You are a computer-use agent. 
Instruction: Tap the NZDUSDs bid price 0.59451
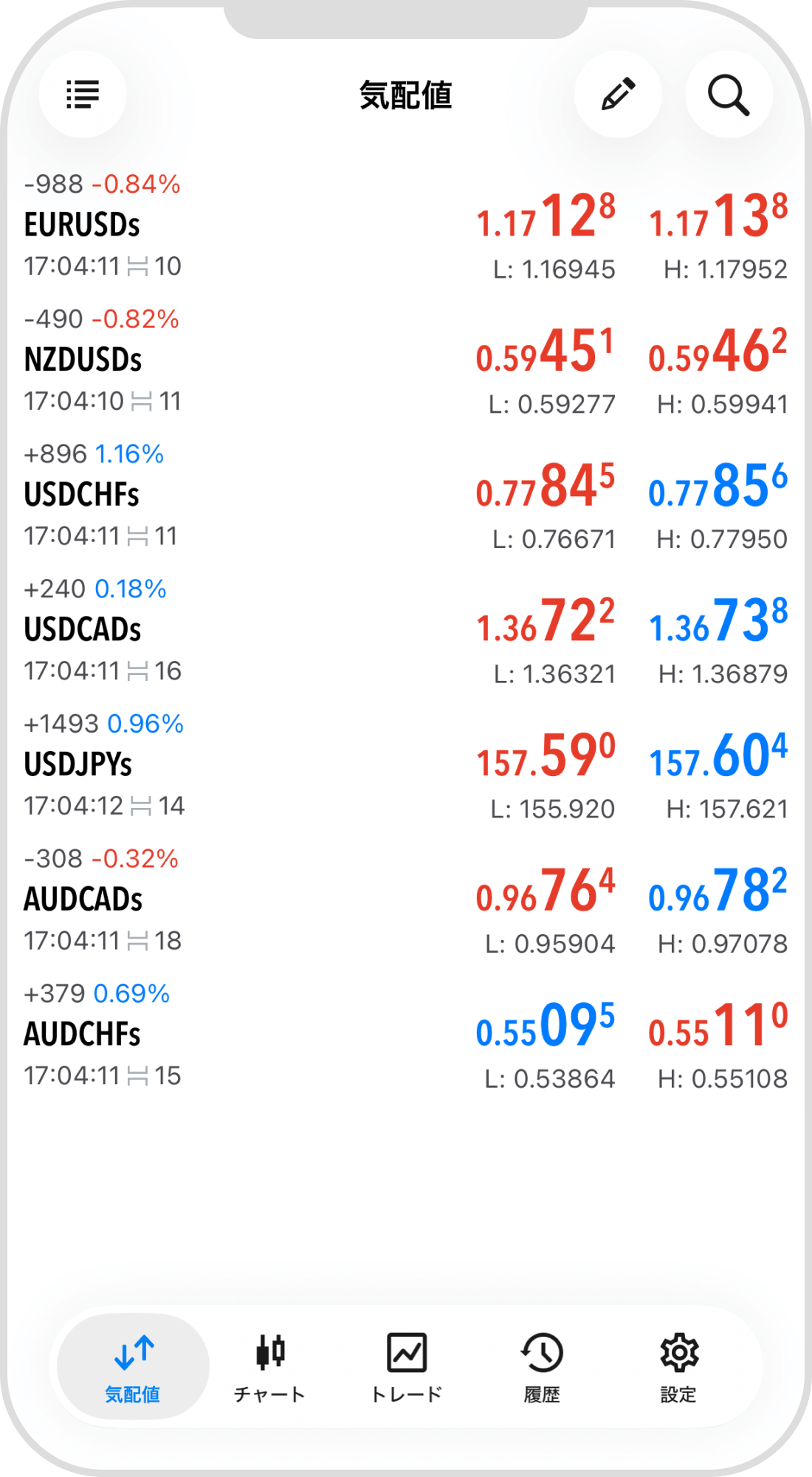point(545,352)
